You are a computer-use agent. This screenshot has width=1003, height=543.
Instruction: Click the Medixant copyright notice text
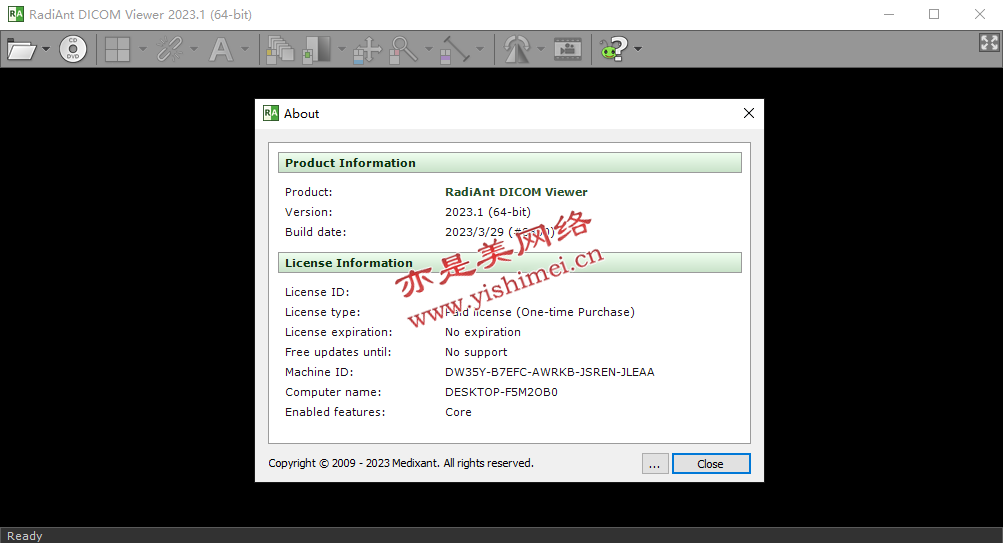click(400, 463)
